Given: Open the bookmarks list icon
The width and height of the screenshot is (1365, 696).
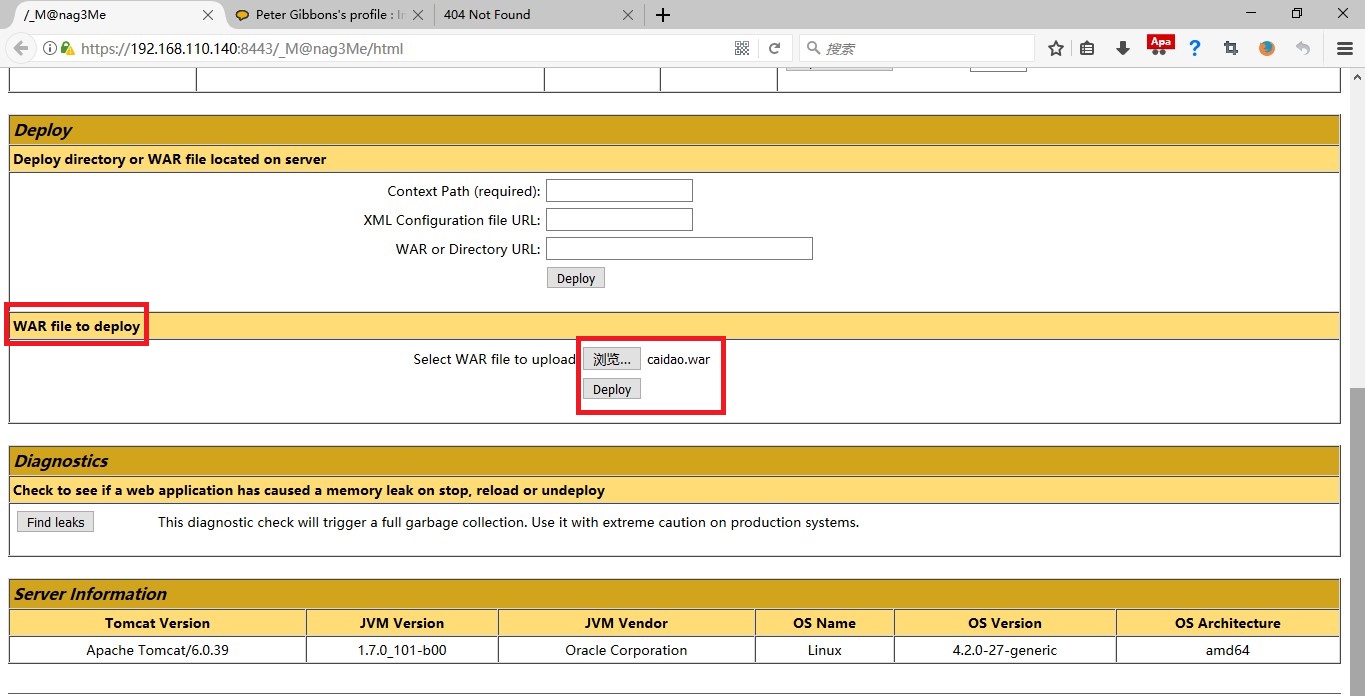Looking at the screenshot, I should pos(1088,48).
